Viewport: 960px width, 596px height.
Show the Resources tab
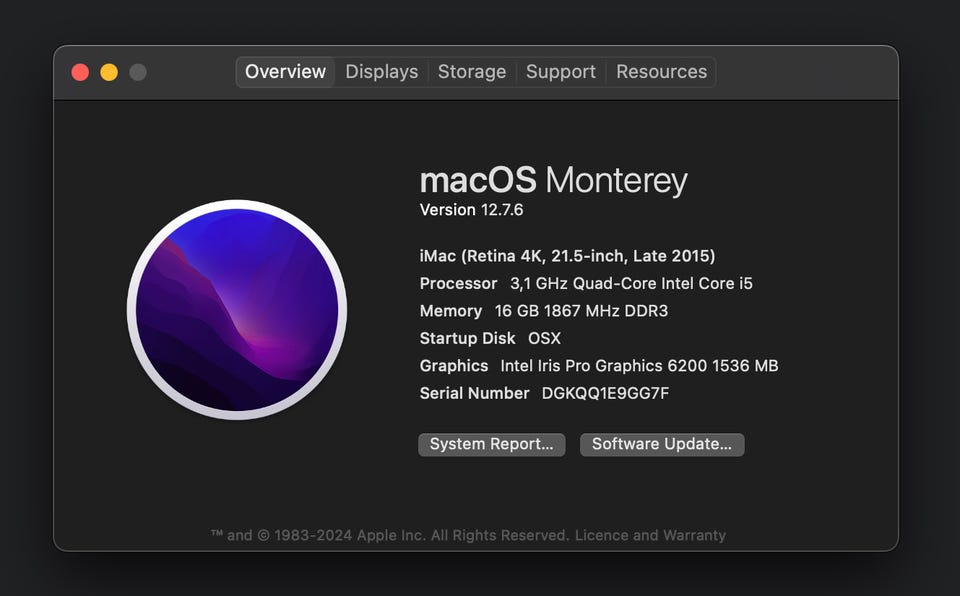pyautogui.click(x=661, y=72)
